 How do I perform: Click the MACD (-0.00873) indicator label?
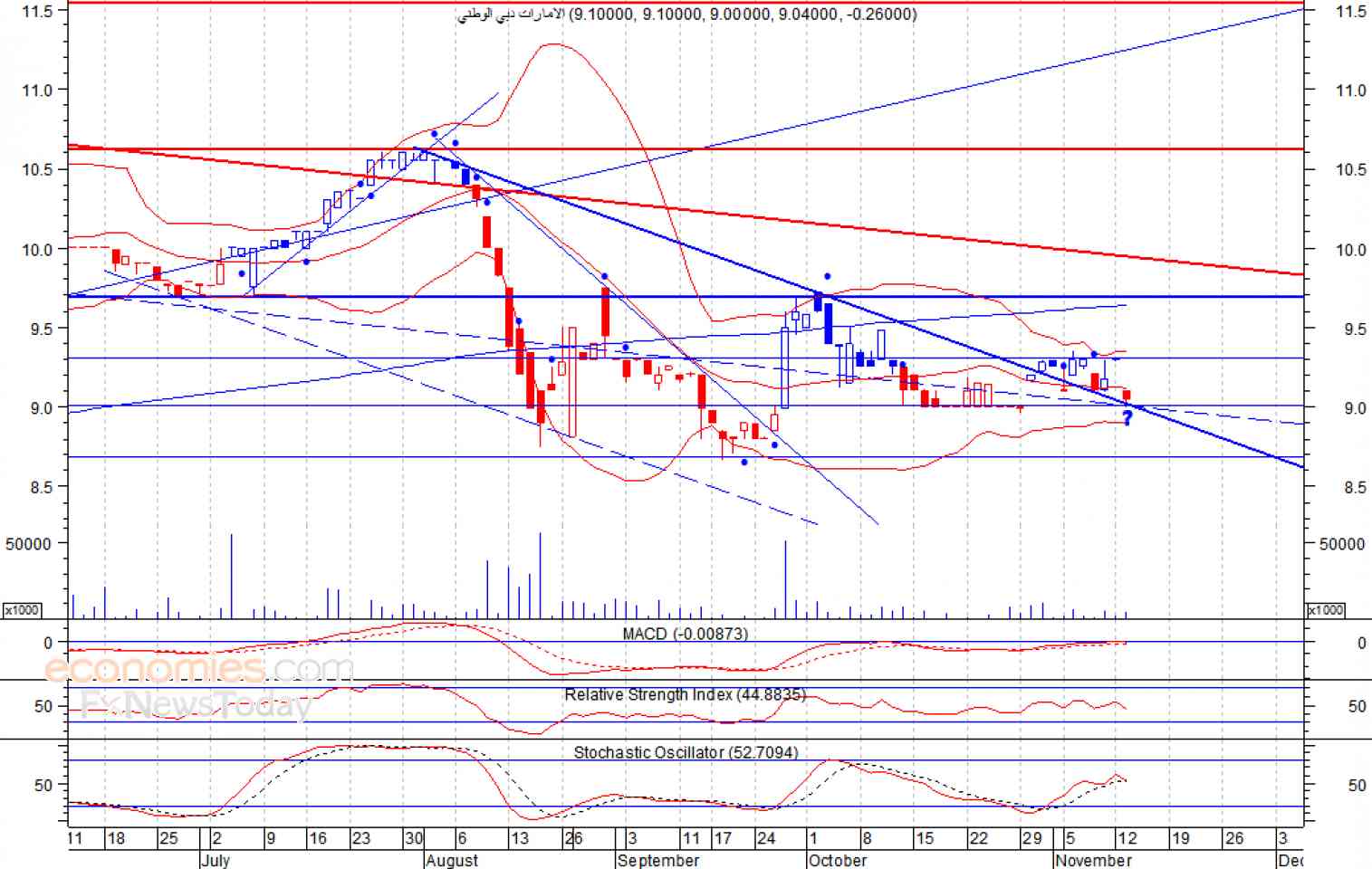[x=686, y=634]
